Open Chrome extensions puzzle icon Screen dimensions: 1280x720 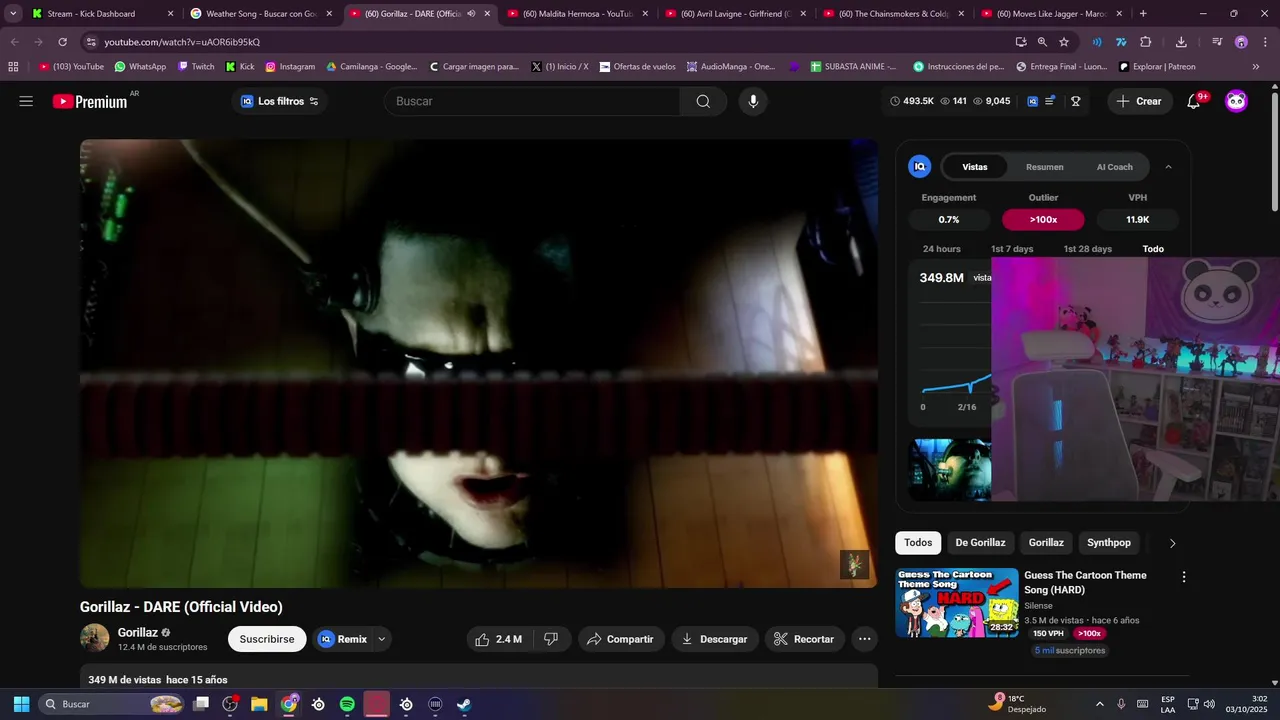point(1146,42)
